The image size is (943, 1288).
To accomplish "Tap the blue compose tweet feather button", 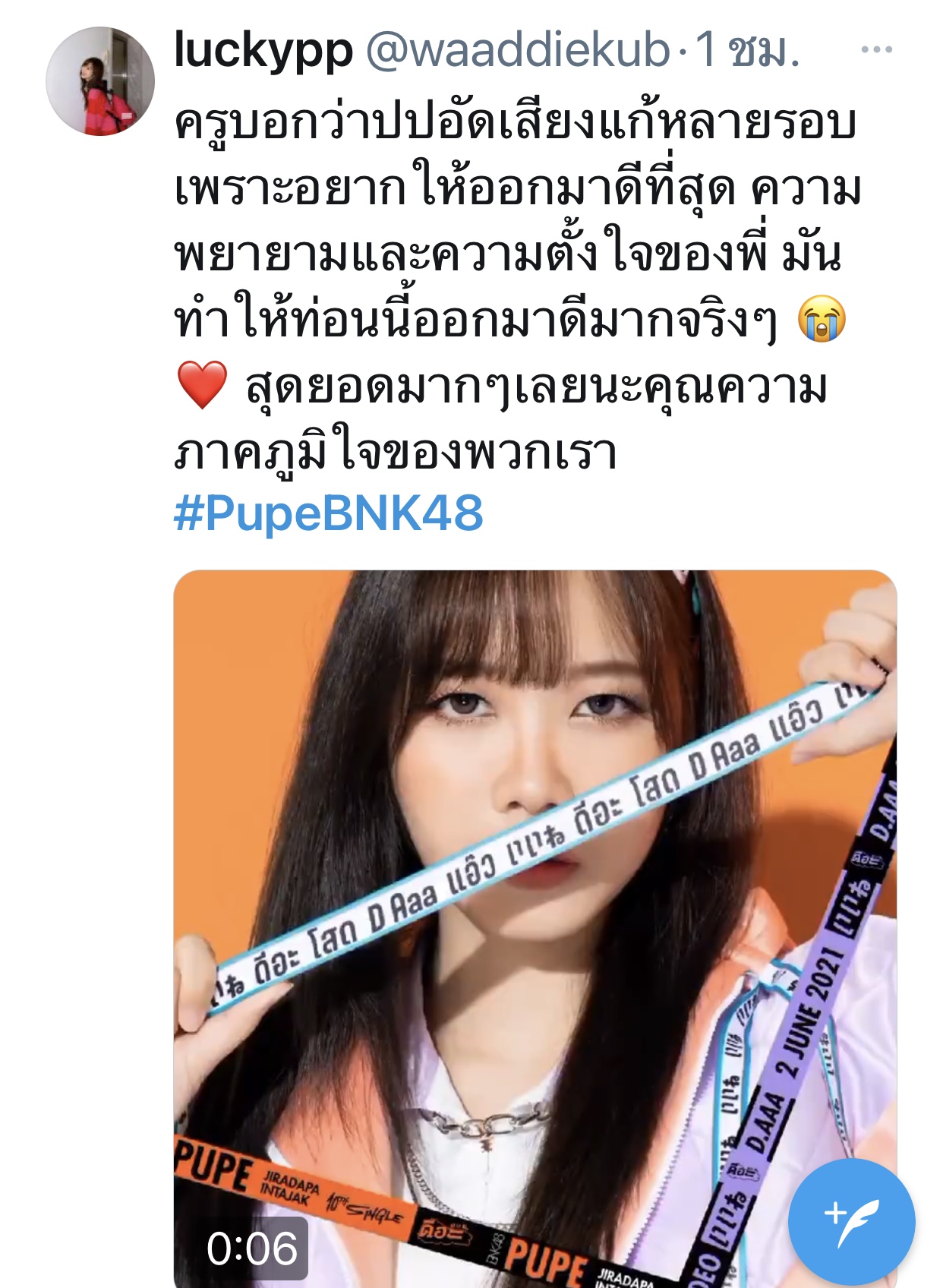I will tap(851, 1222).
